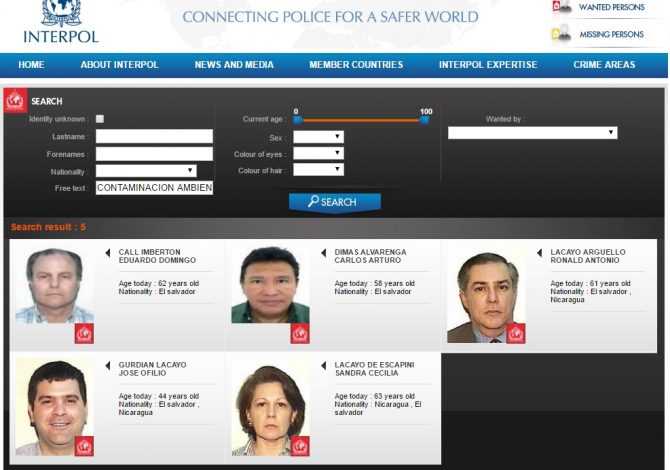Open the Nationality dropdown
Image resolution: width=670 pixels, height=470 pixels.
pos(146,171)
